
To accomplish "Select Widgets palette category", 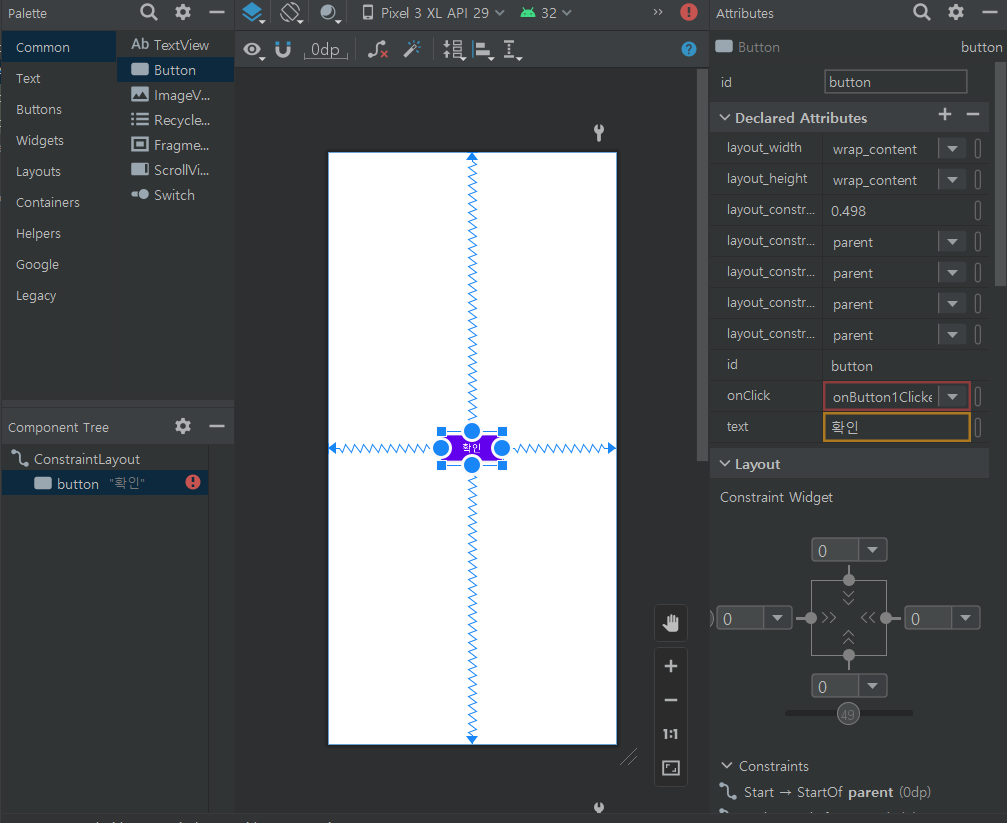I will [58, 140].
